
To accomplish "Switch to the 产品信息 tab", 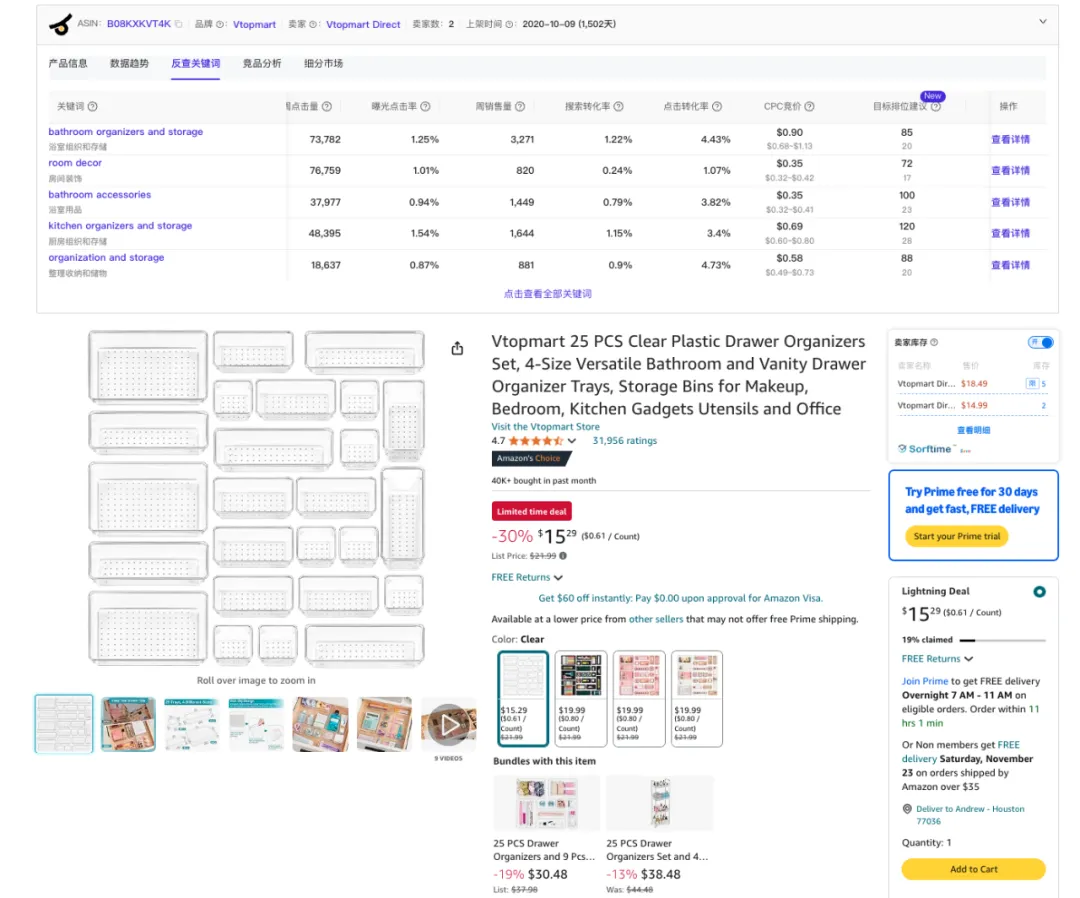I will point(68,63).
